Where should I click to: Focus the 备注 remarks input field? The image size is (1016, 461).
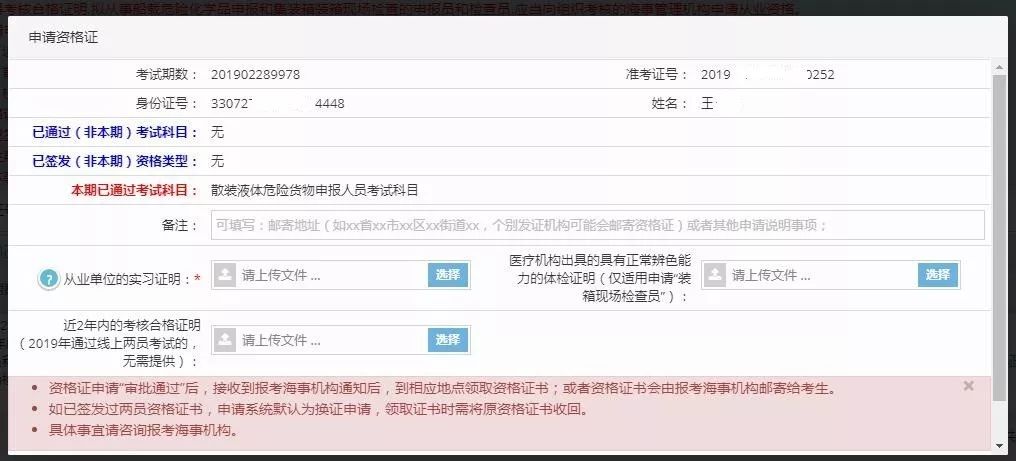597,225
